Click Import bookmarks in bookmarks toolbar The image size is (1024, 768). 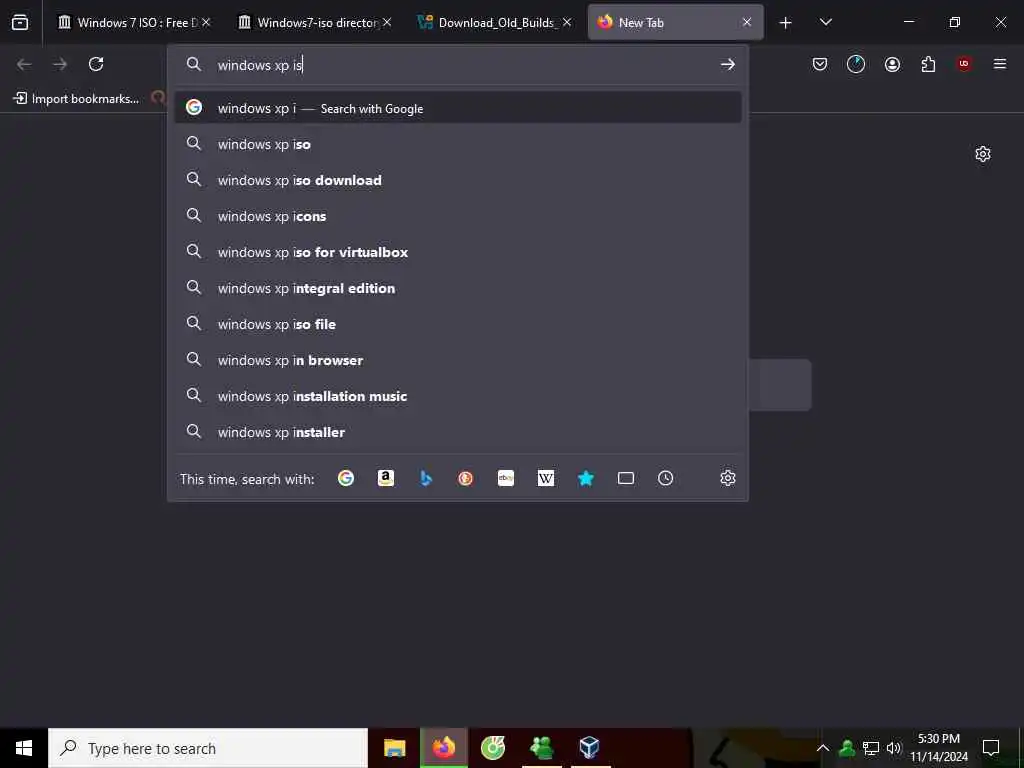point(76,99)
